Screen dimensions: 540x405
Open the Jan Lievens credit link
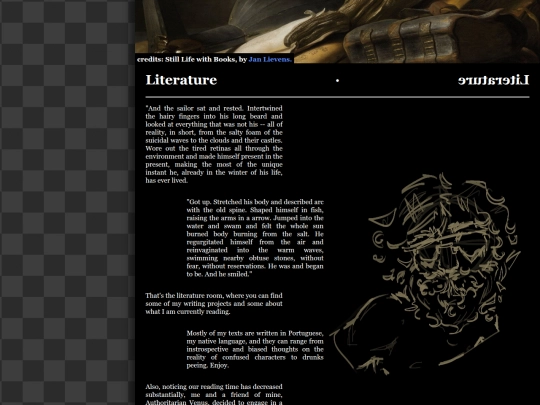[x=270, y=59]
